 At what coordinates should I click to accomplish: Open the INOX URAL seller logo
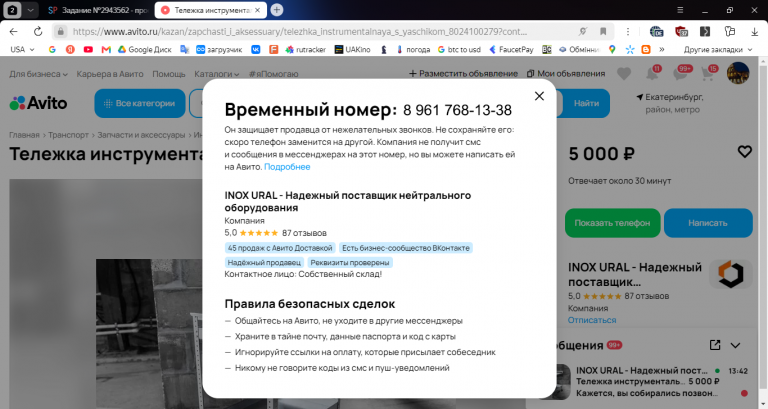click(731, 274)
